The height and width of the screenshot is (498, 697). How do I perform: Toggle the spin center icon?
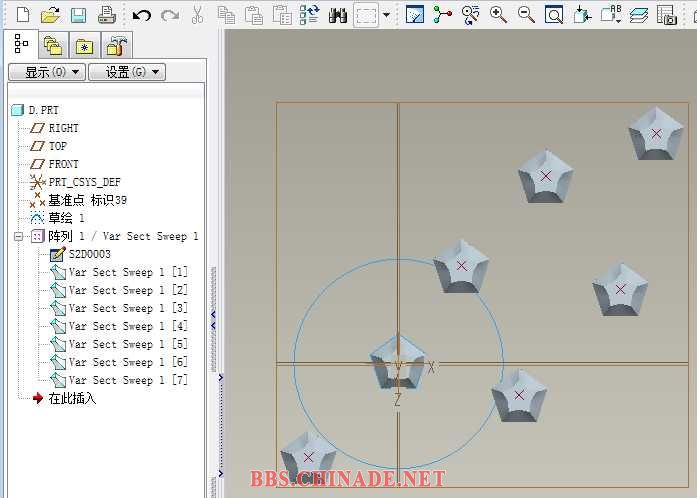(x=443, y=15)
